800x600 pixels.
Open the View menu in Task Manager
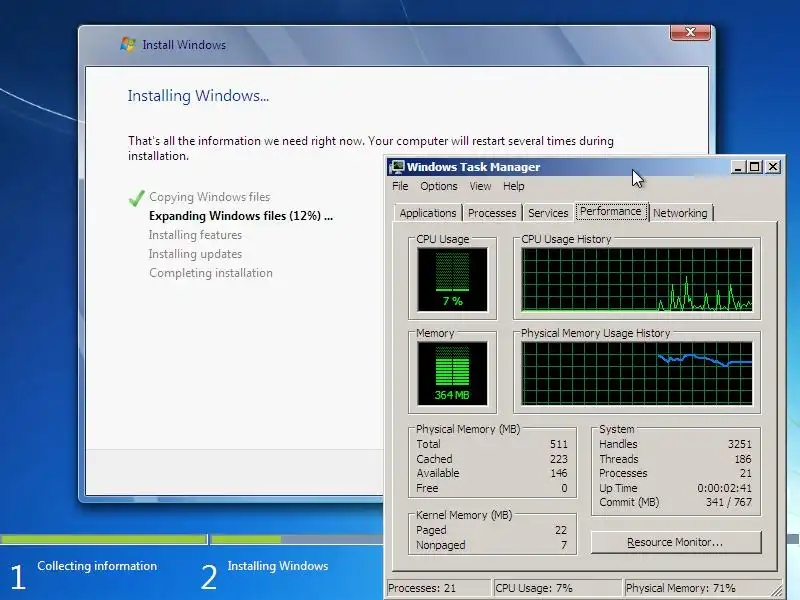coord(480,186)
